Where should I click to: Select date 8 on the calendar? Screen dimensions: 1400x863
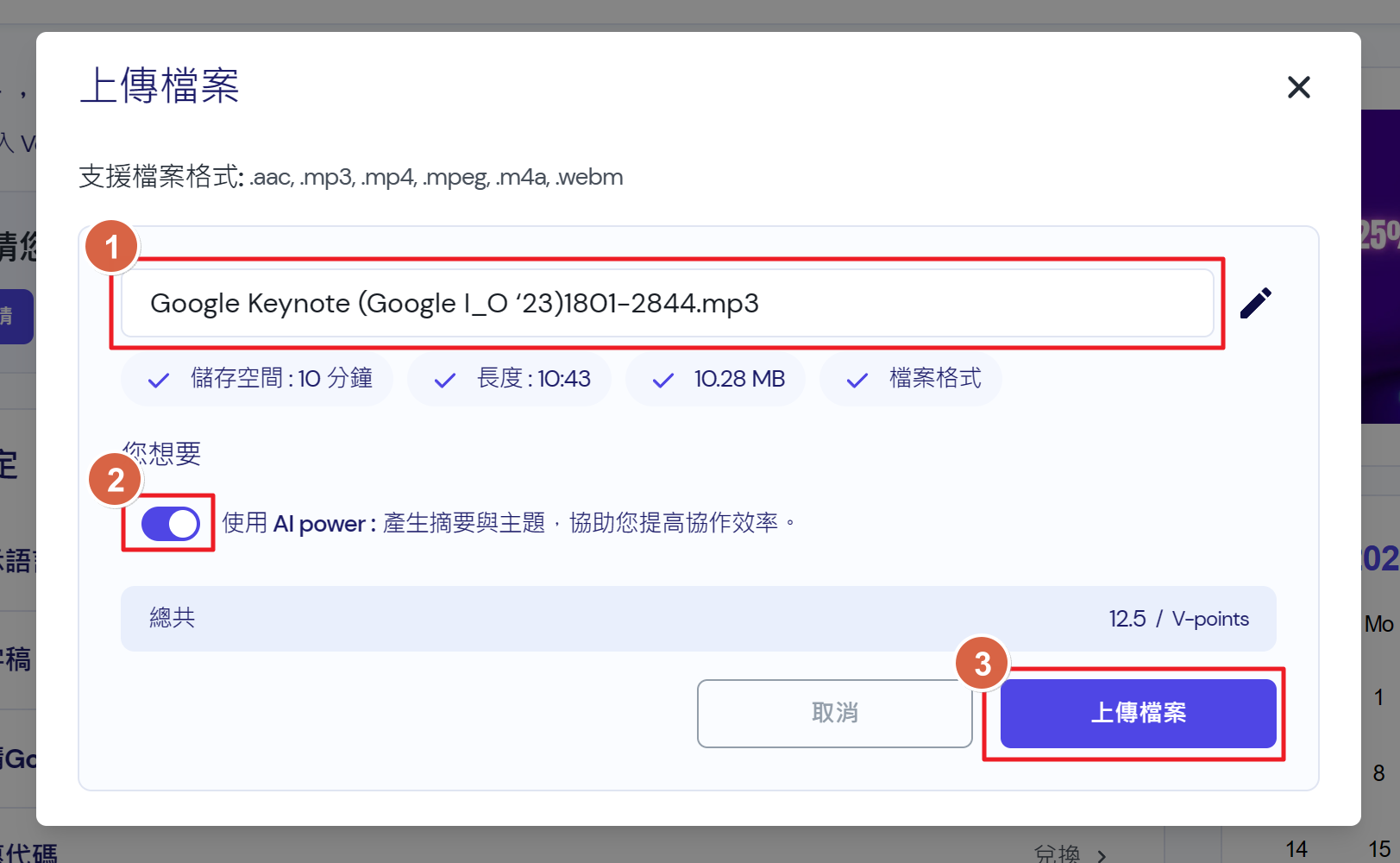coord(1378,773)
